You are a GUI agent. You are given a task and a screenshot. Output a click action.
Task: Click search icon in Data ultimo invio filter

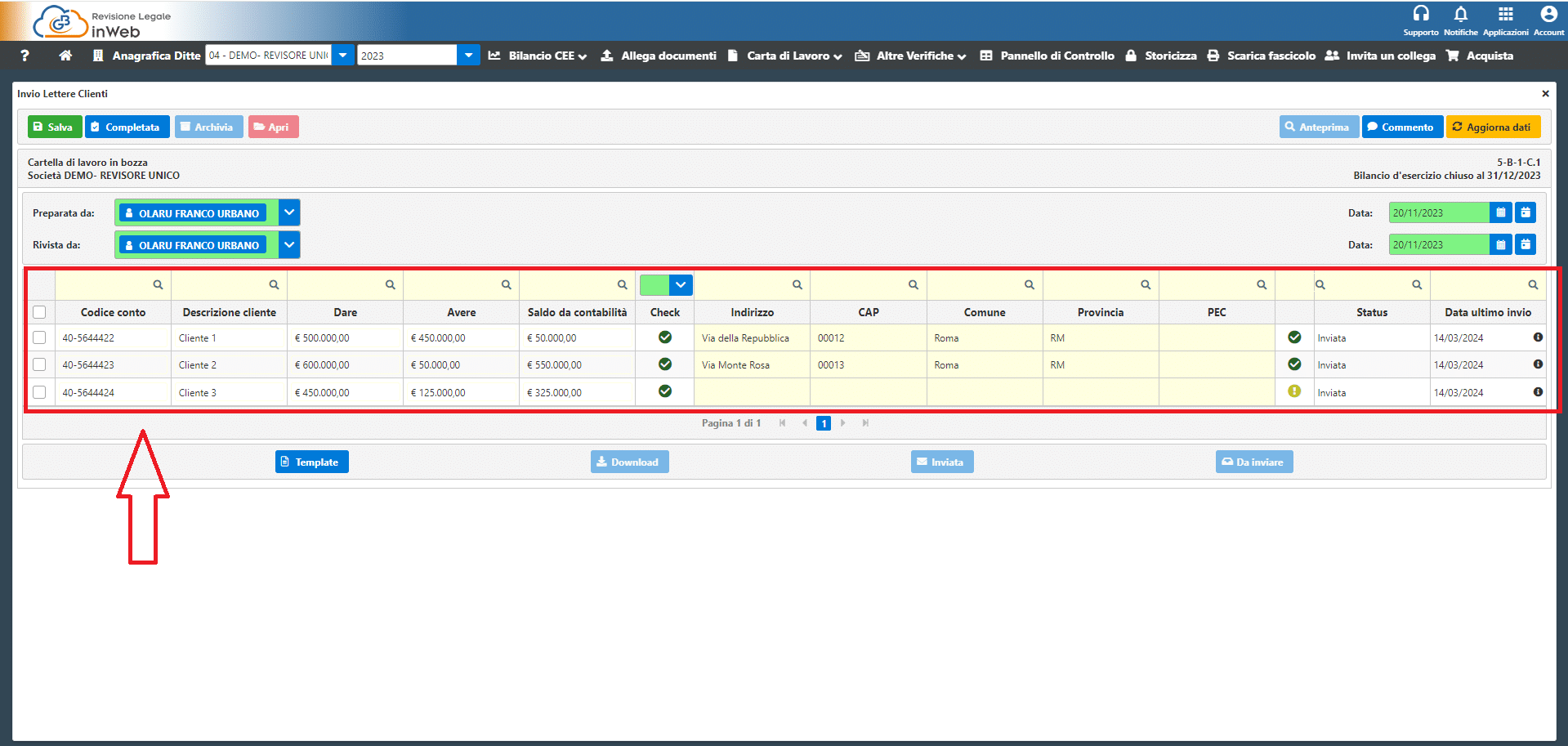(1533, 285)
